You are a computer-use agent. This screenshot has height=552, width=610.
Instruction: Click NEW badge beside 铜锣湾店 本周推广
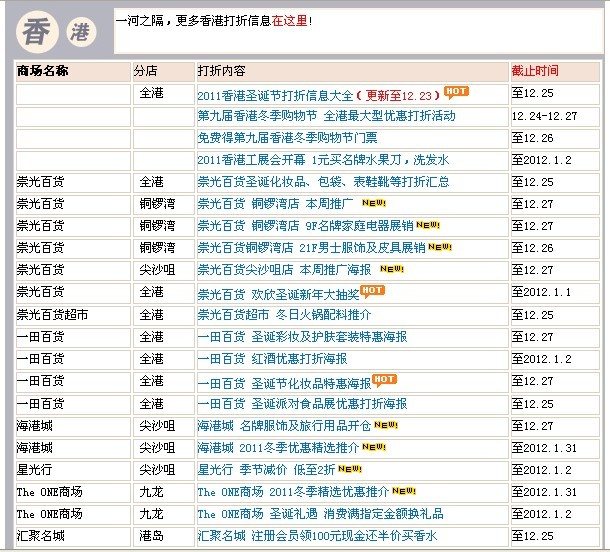(374, 203)
